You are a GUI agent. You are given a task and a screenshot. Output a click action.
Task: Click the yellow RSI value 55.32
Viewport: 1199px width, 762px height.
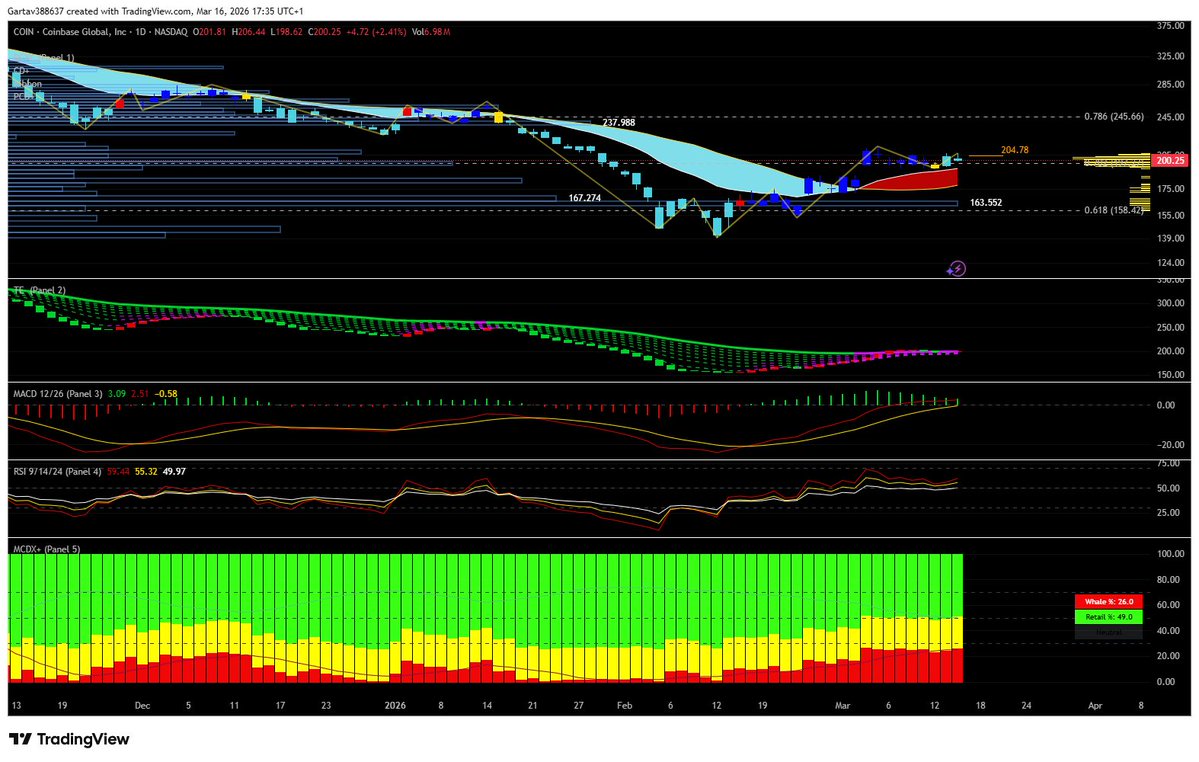pos(146,472)
